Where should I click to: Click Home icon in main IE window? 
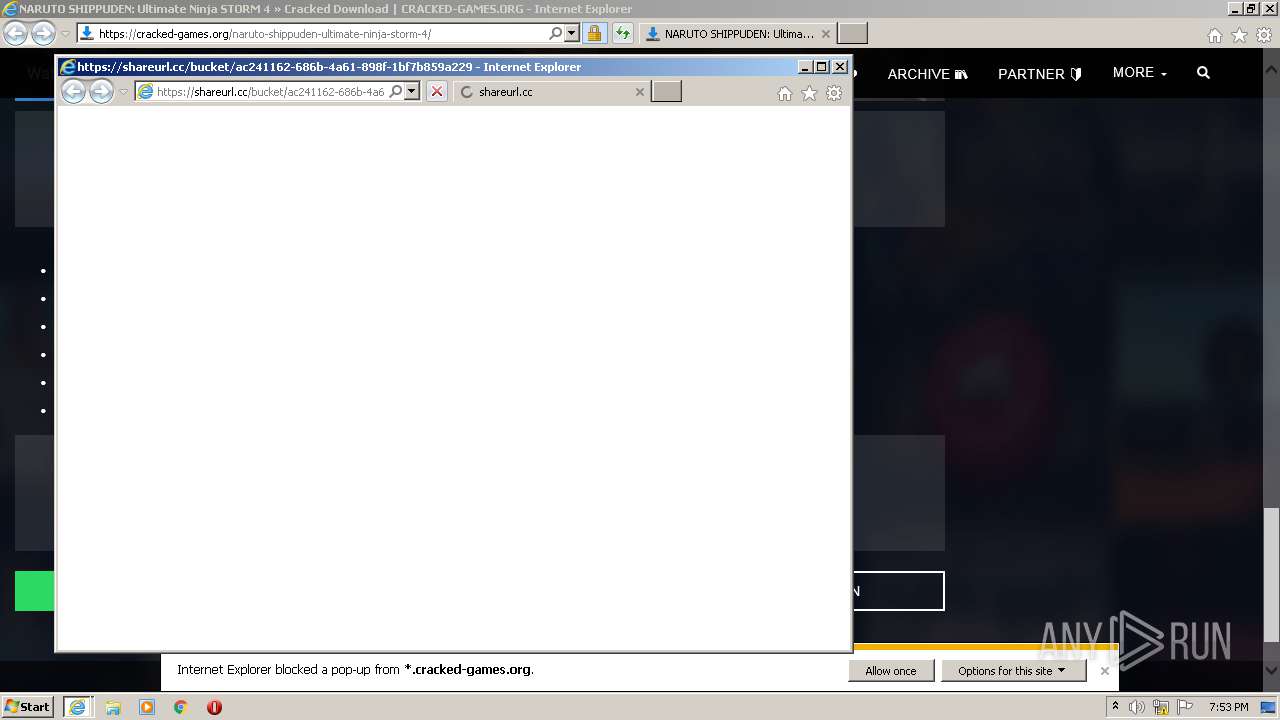point(1215,35)
